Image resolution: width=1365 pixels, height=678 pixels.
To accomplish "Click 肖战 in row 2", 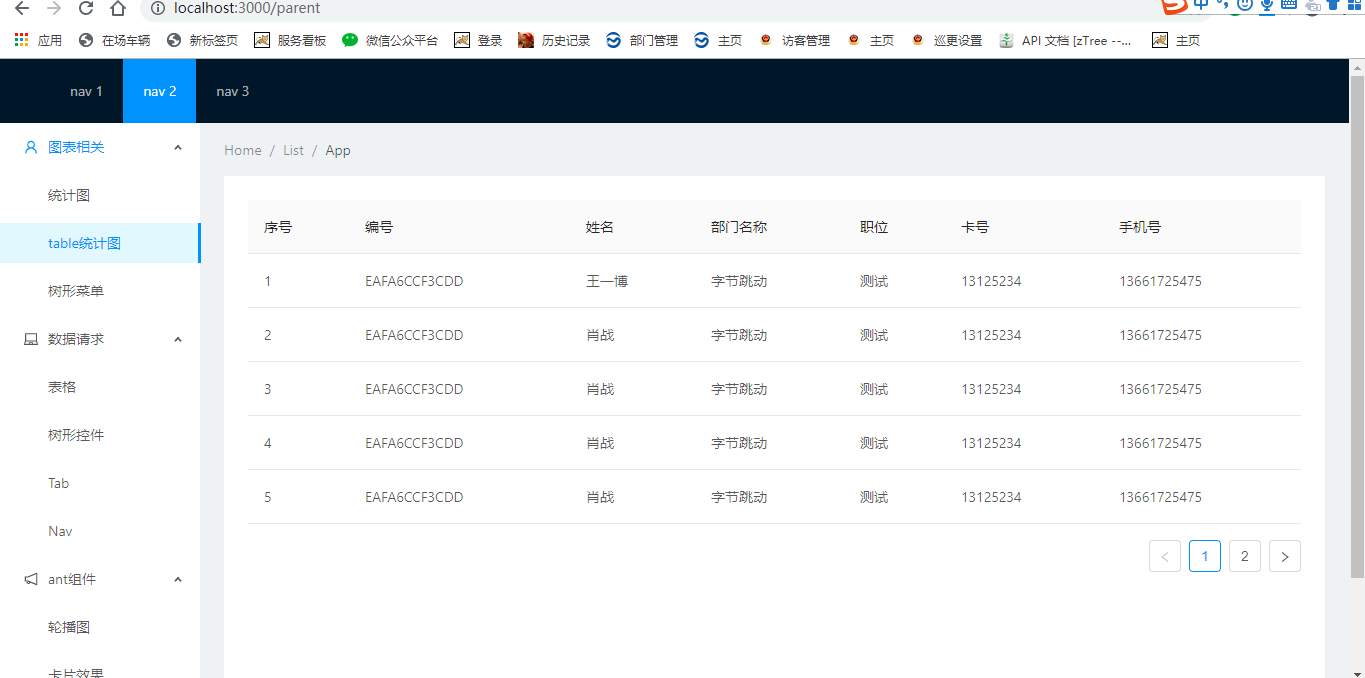I will coord(600,335).
